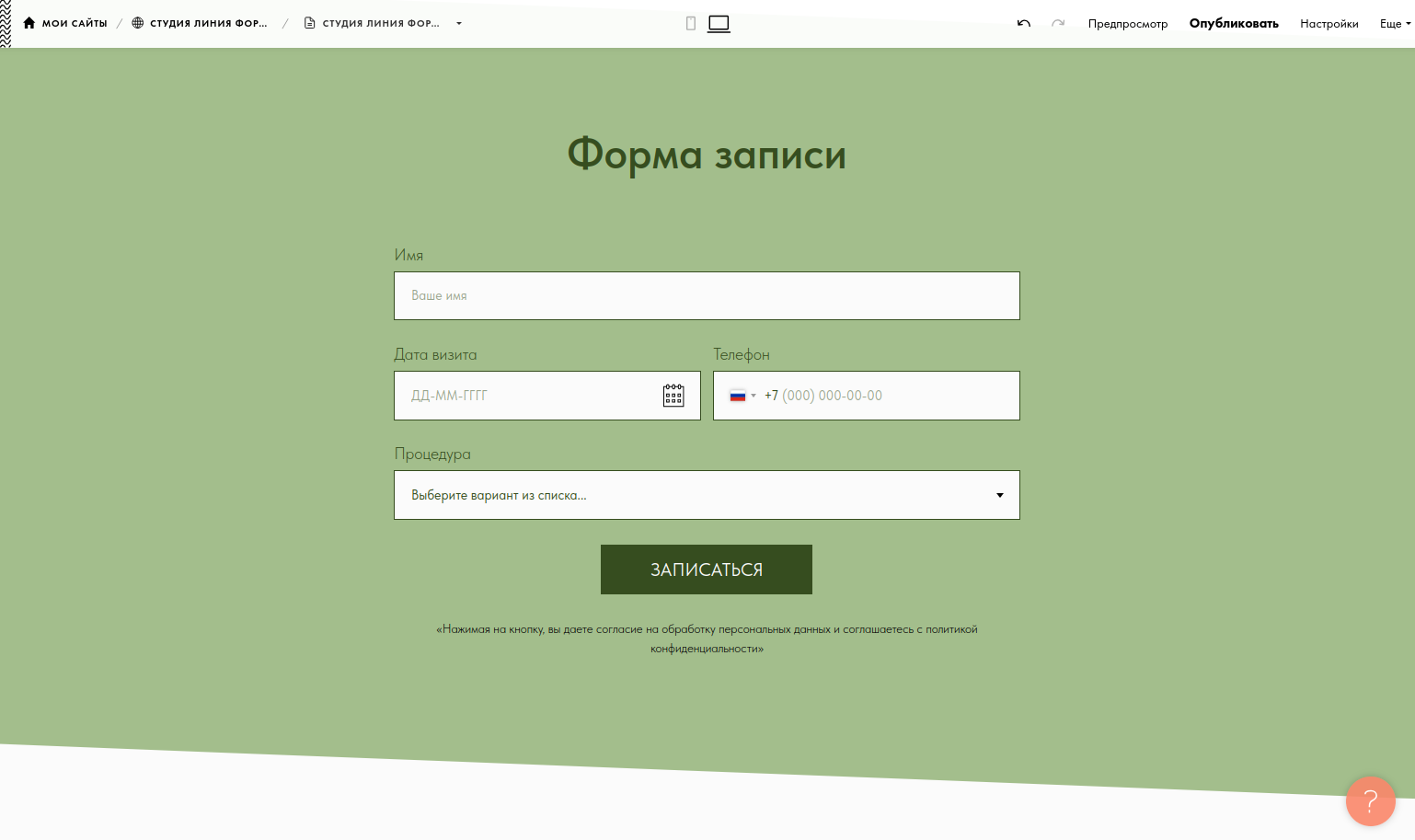Image resolution: width=1415 pixels, height=840 pixels.
Task: Switch to desktop device view icon
Action: point(719,23)
